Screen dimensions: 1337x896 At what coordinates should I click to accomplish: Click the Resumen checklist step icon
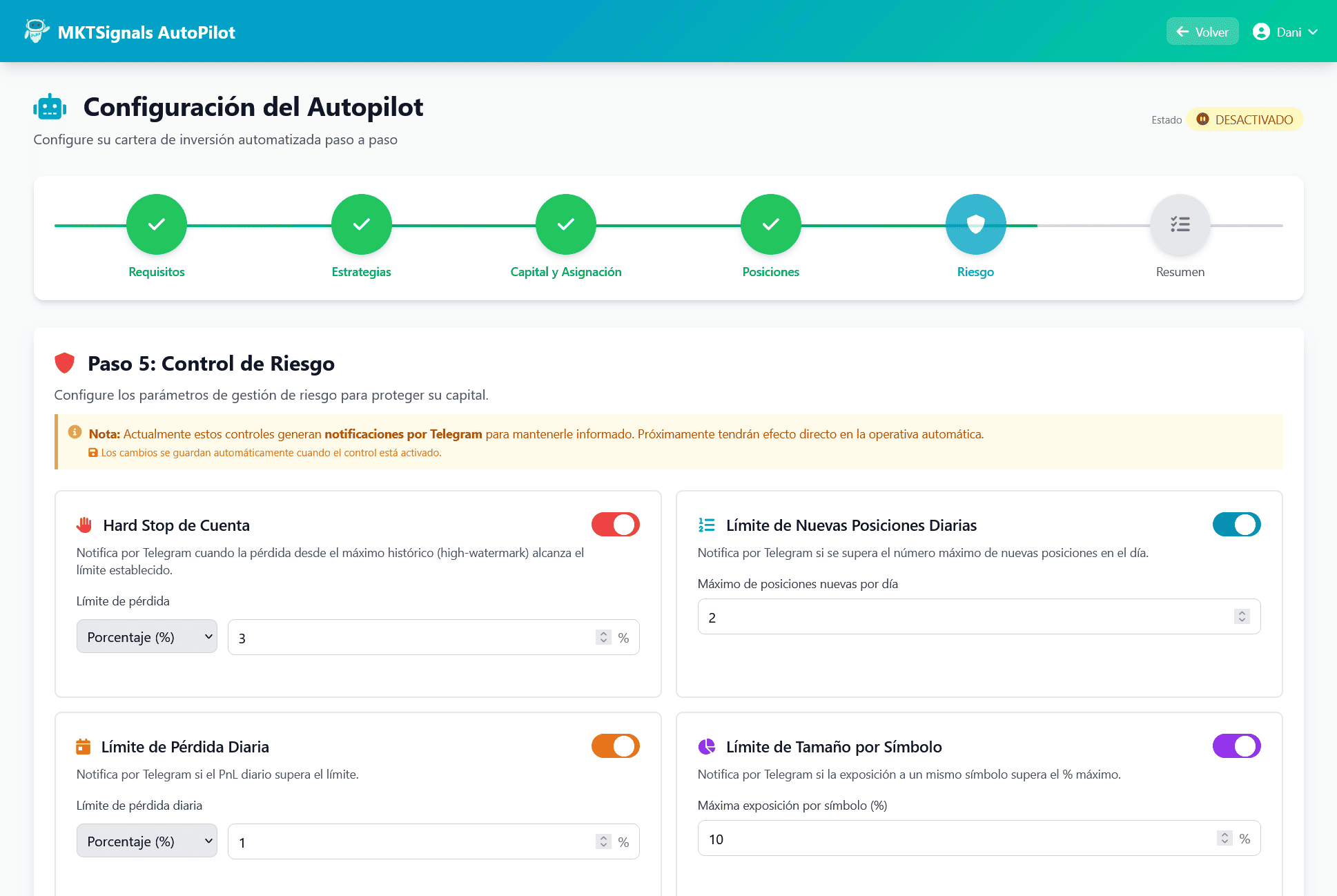coord(1180,224)
